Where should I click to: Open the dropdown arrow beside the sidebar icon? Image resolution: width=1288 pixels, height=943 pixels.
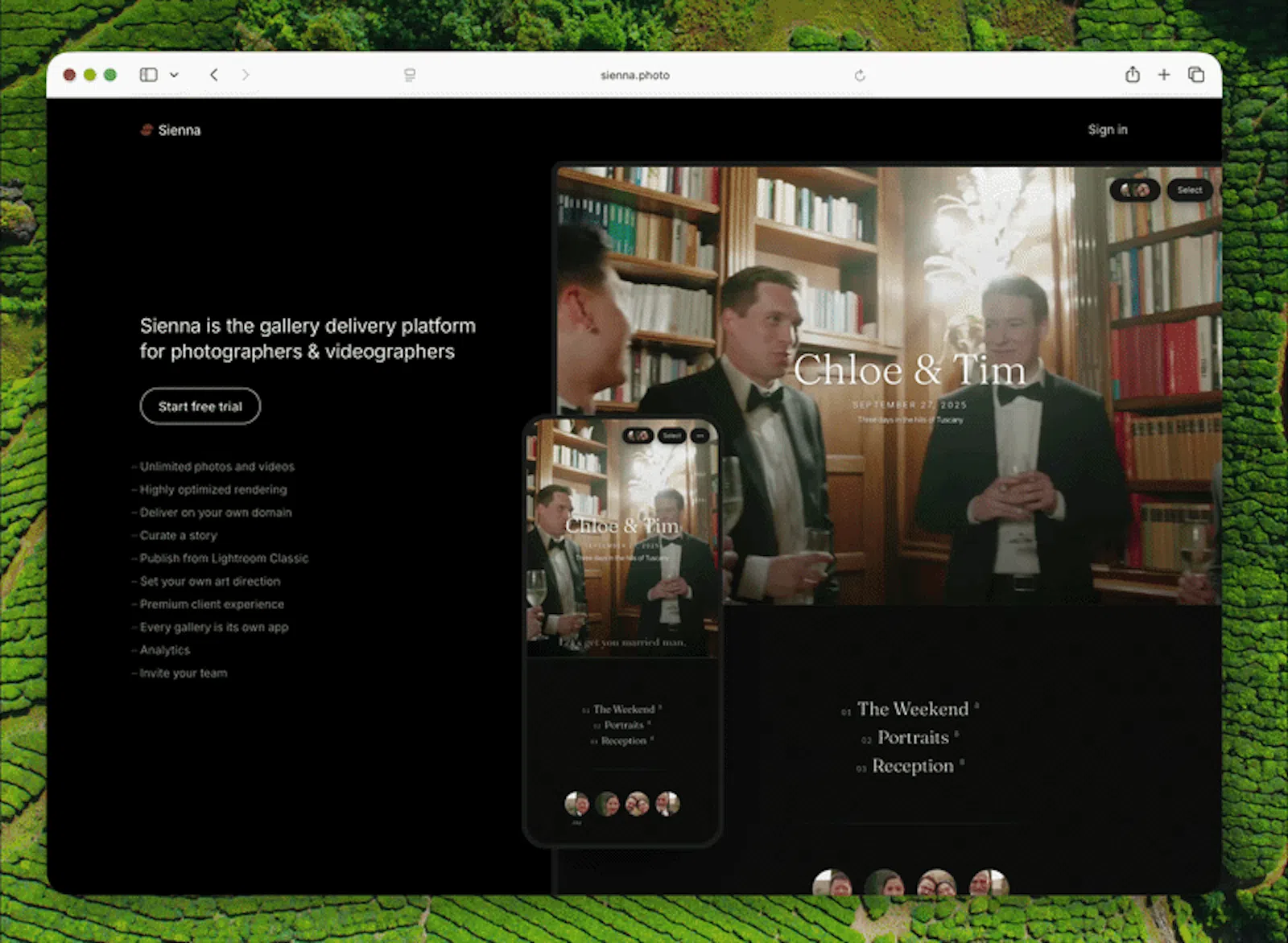[x=174, y=75]
